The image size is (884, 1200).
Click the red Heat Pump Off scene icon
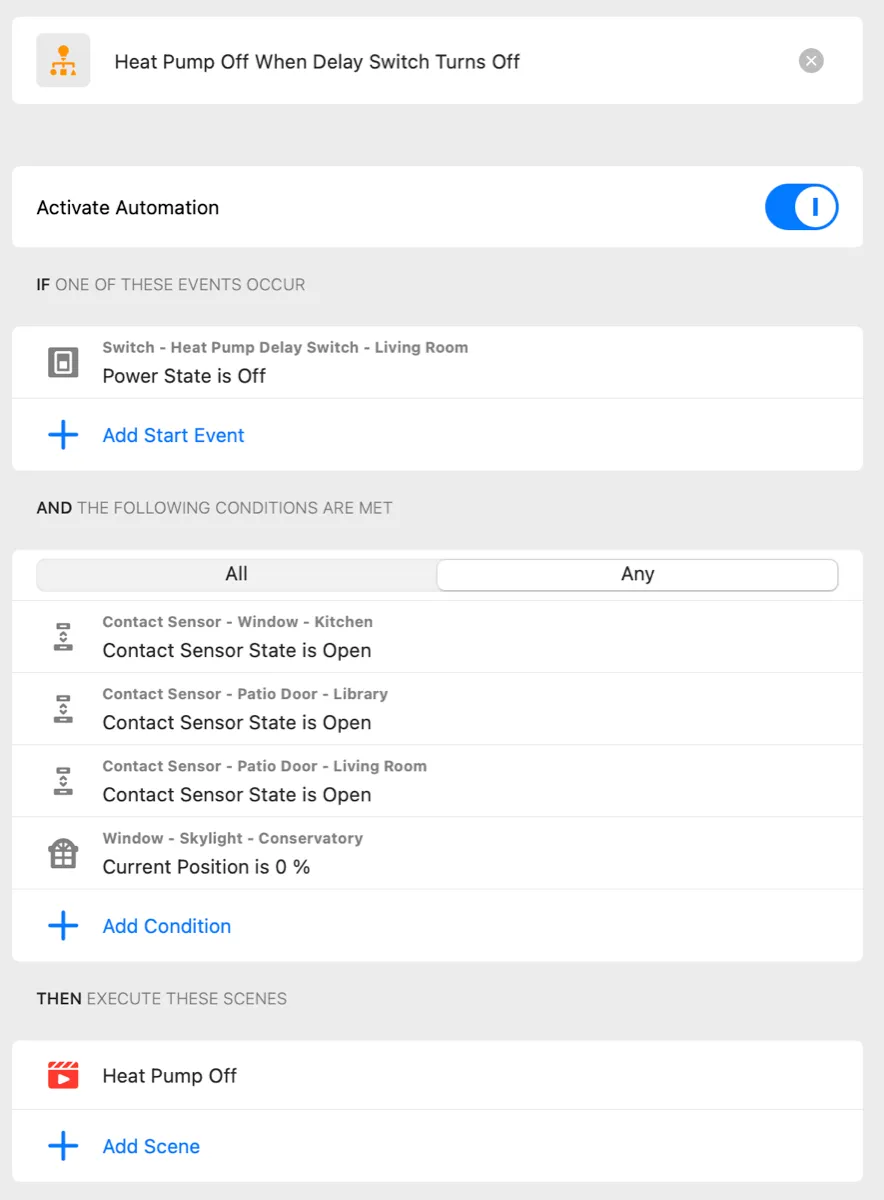click(63, 1075)
